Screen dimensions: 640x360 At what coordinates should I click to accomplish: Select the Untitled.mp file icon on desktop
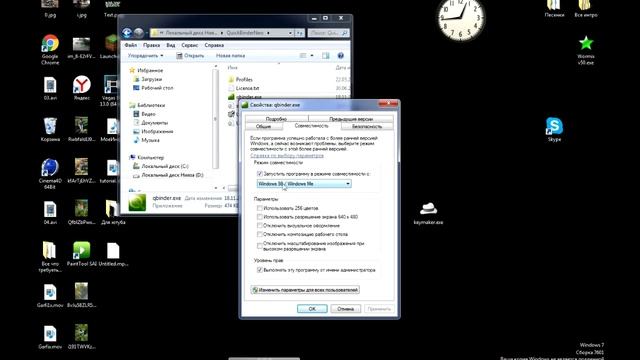[113, 254]
